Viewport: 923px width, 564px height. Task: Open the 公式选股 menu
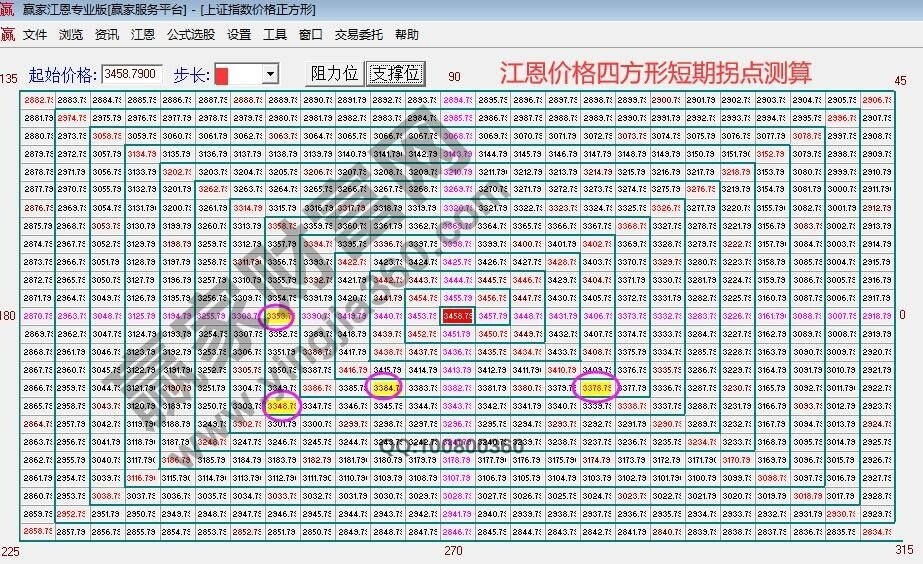(x=190, y=34)
